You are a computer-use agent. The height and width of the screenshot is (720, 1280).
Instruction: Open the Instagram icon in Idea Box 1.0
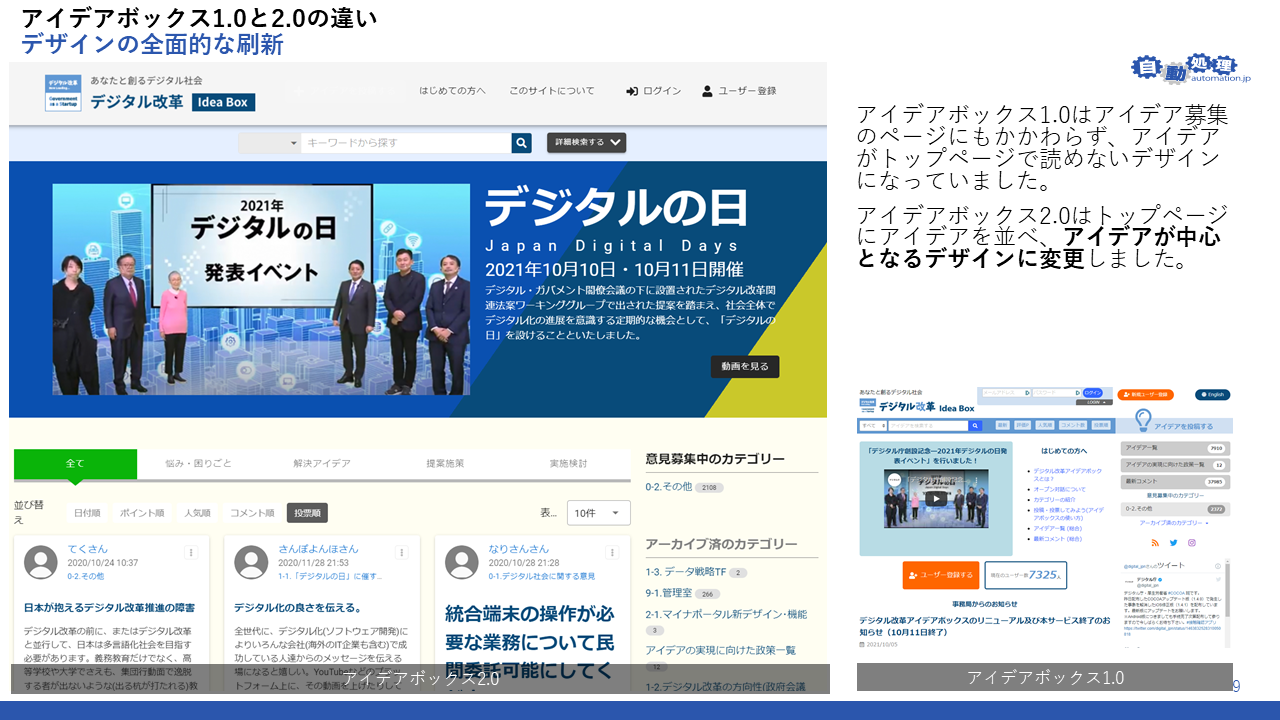click(x=1192, y=543)
